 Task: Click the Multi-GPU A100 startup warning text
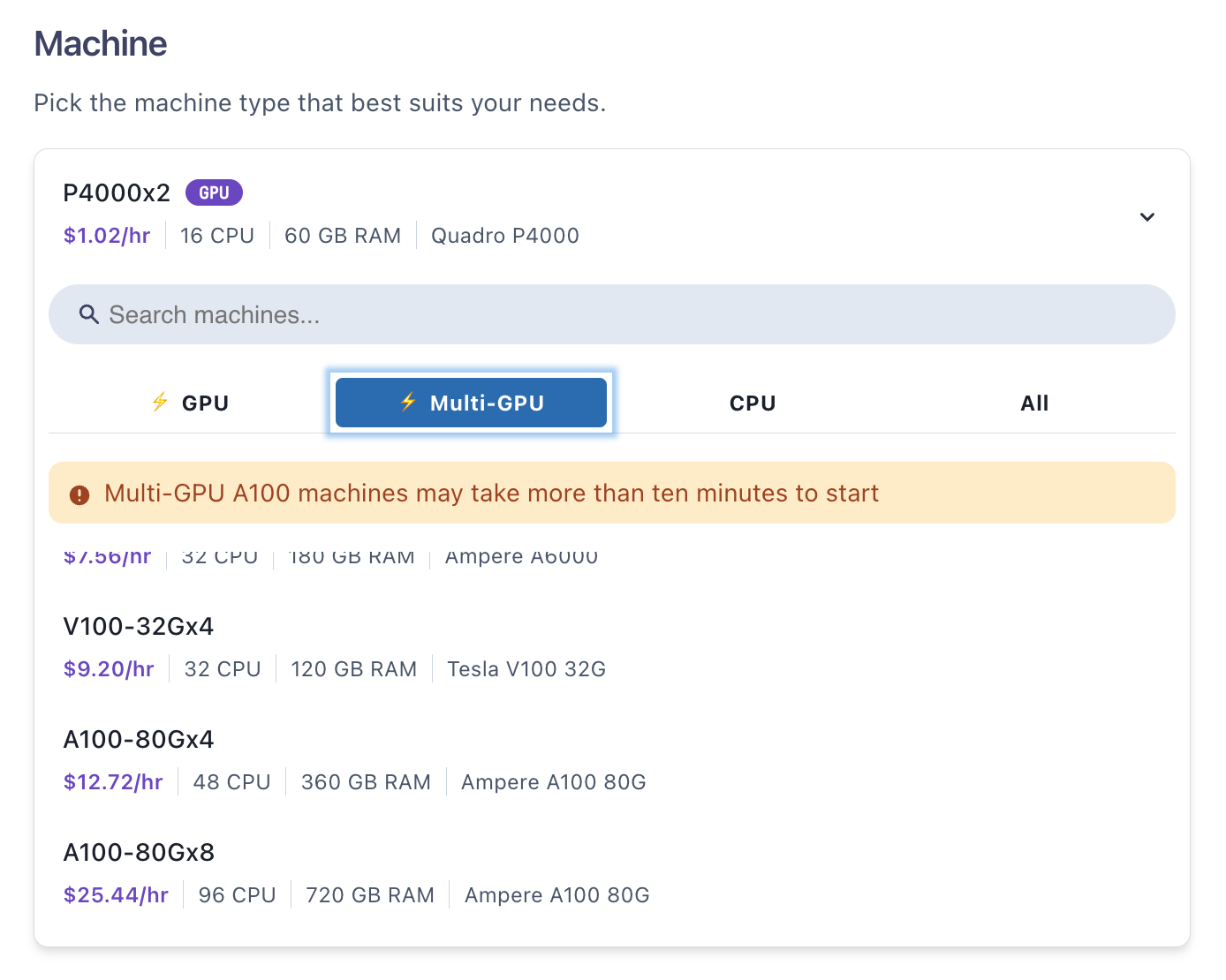[x=491, y=493]
